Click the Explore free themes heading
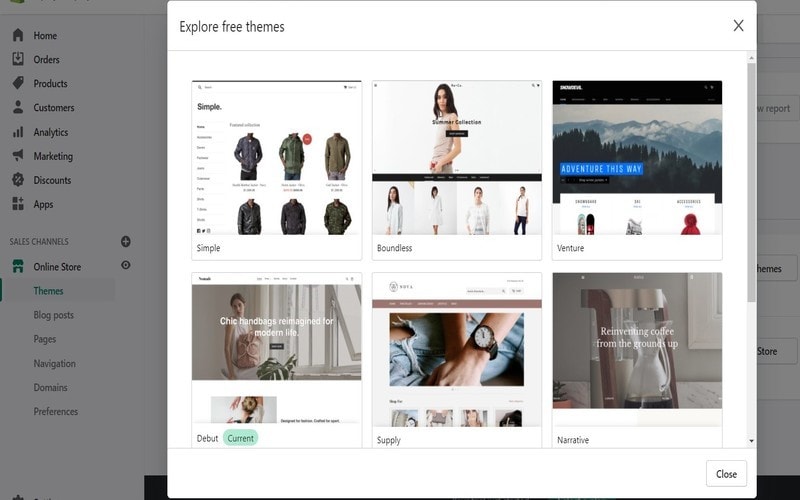Viewport: 800px width, 500px height. pos(232,27)
